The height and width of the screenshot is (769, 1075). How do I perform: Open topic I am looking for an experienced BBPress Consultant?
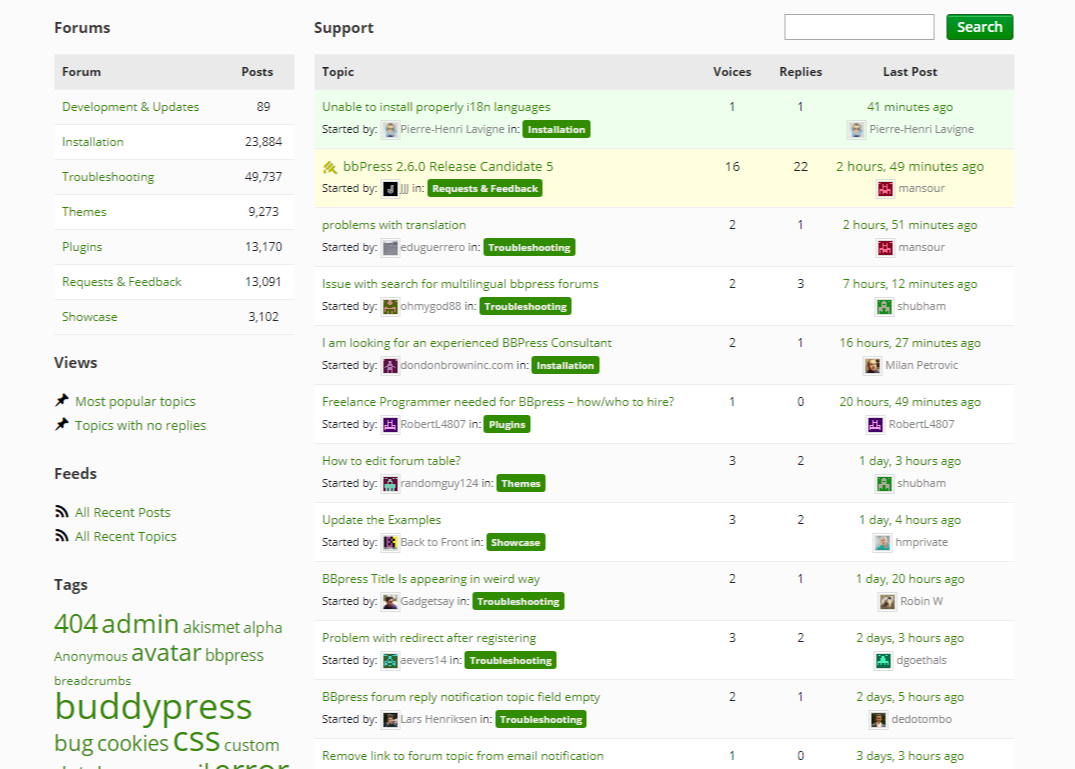coord(467,343)
